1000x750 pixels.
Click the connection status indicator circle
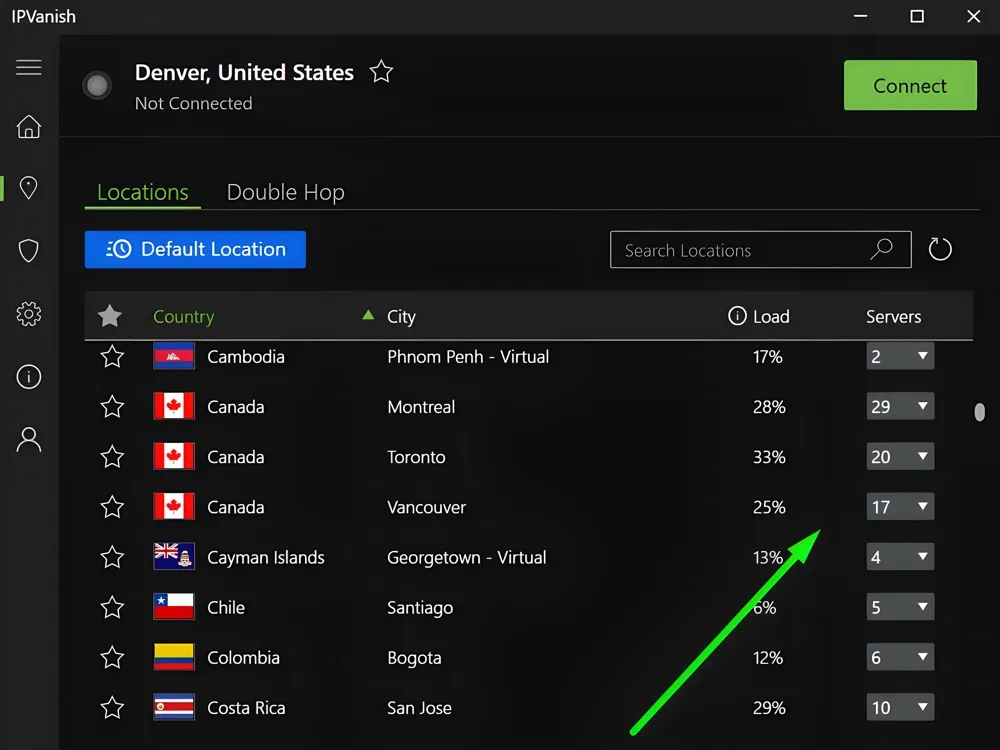[x=97, y=85]
